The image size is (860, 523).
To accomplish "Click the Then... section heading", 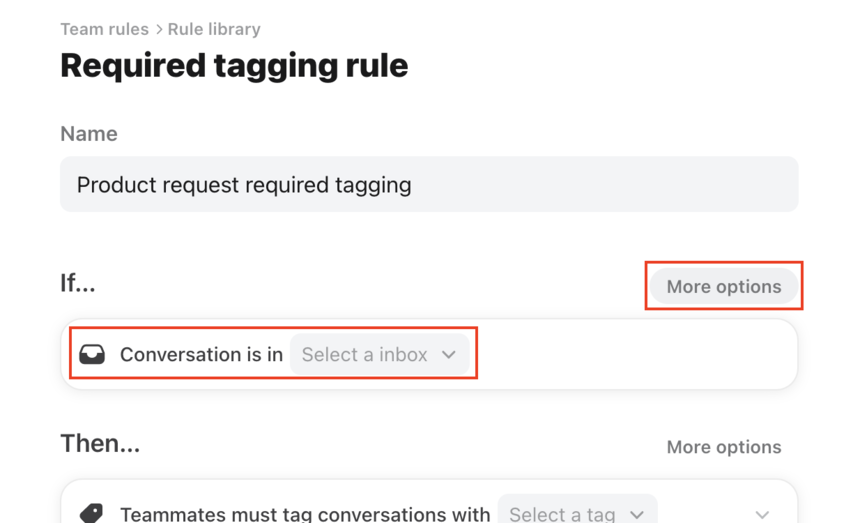I will (x=100, y=444).
